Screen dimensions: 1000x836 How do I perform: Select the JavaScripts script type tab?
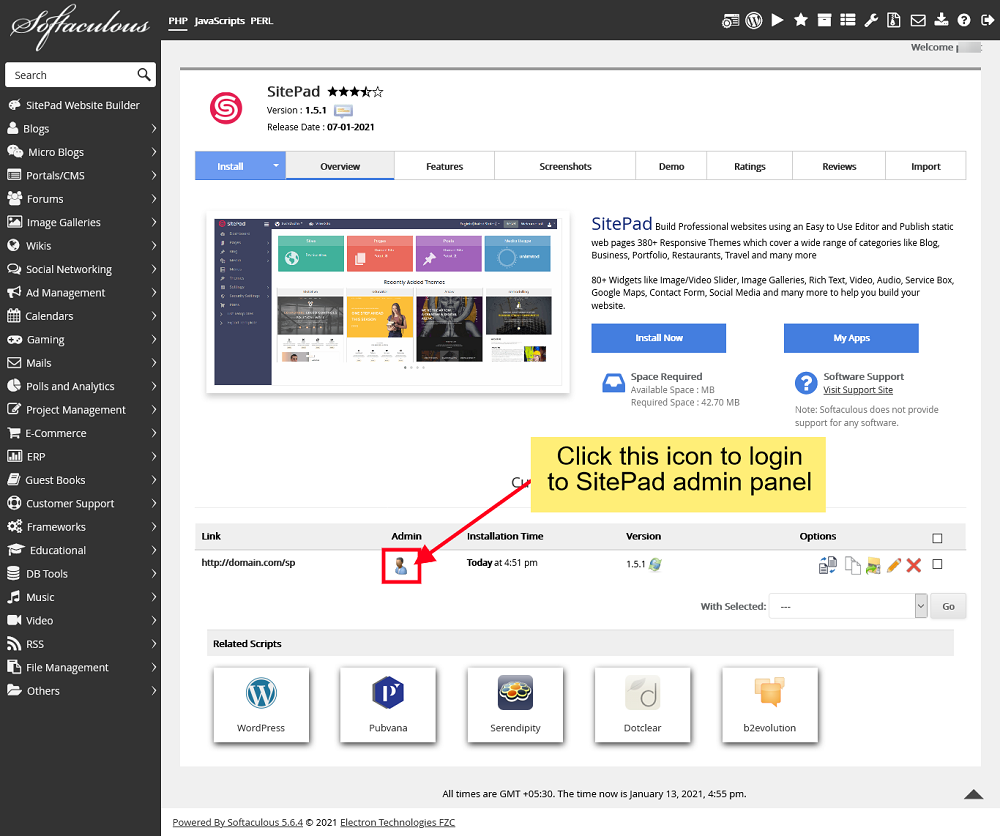click(x=219, y=21)
